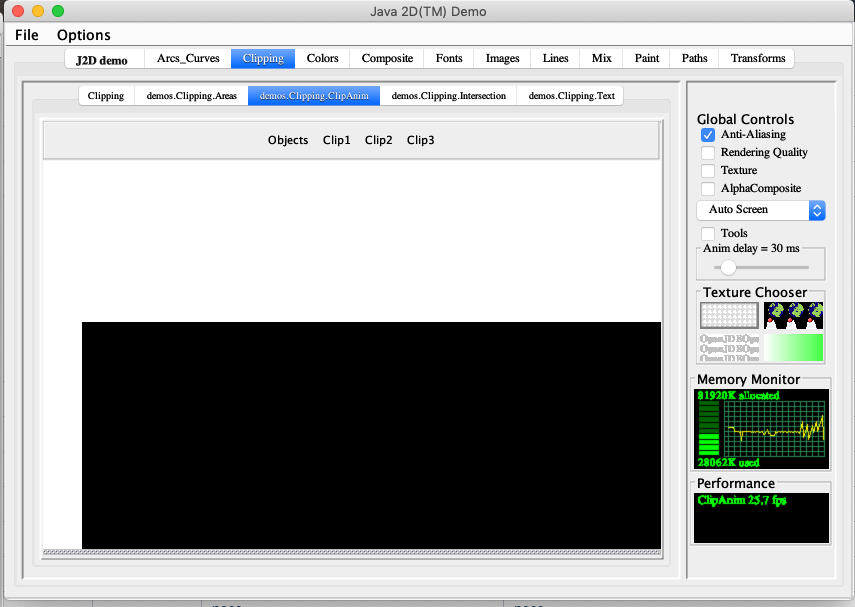Screen dimensions: 855x607
Task: Click the Memory Monitor graph
Action: coord(761,429)
